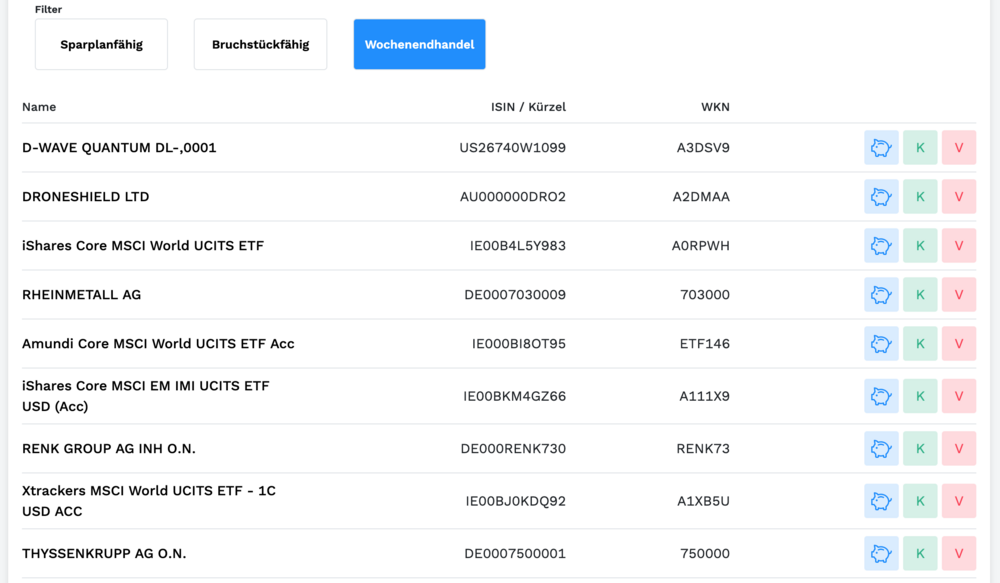Click the WKN column header
Viewport: 1000px width, 583px height.
tap(715, 107)
